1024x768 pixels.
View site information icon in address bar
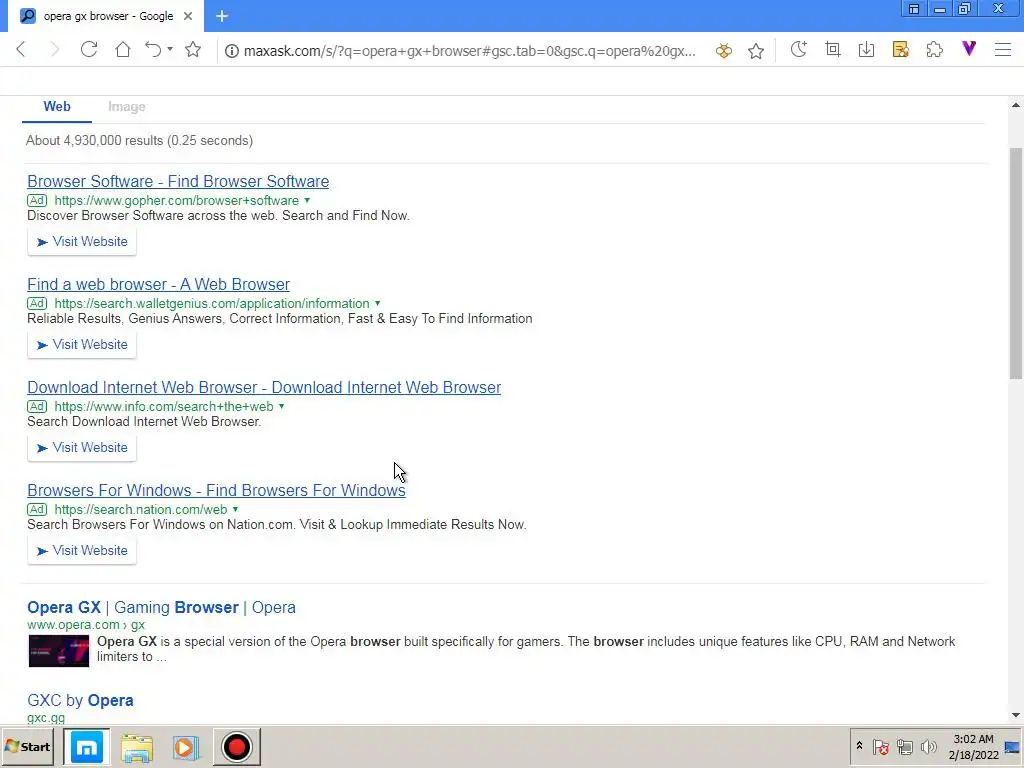tap(231, 51)
